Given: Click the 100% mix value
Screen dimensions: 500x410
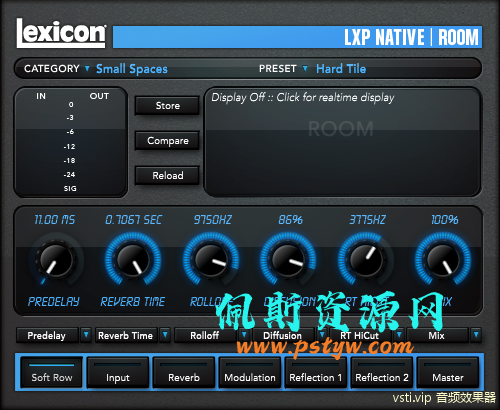Looking at the screenshot, I should pos(445,220).
